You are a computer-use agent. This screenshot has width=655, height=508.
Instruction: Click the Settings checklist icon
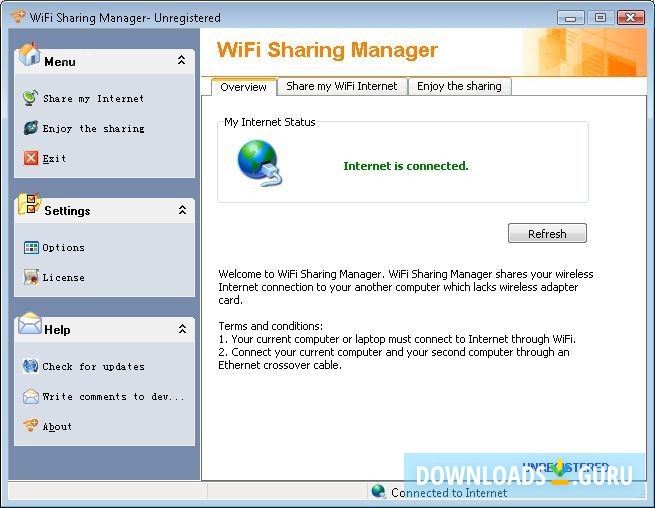coord(29,204)
